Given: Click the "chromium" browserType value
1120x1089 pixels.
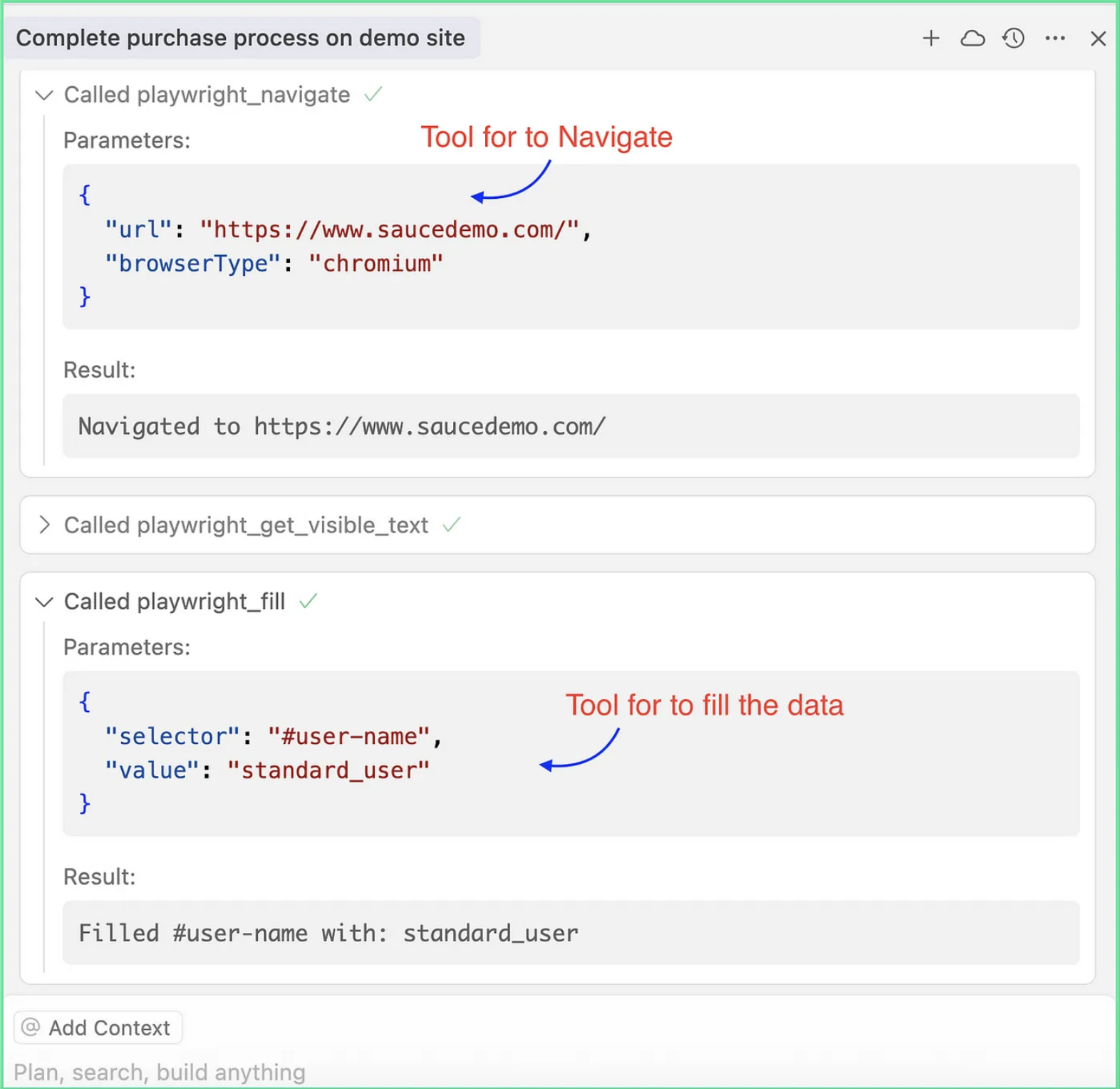Looking at the screenshot, I should 375,264.
